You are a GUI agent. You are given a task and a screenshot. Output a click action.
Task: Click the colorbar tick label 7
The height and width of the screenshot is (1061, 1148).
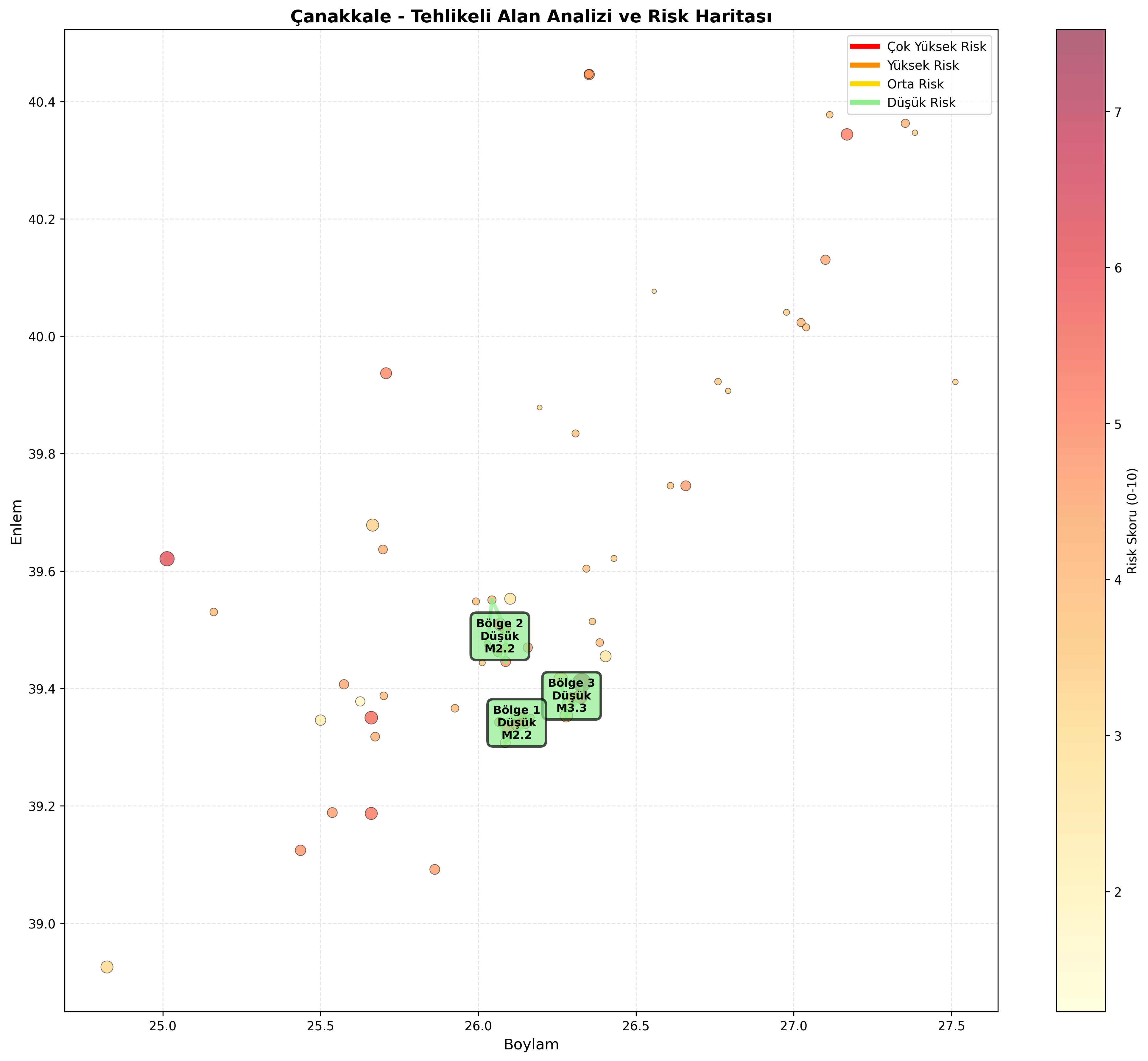(1118, 113)
